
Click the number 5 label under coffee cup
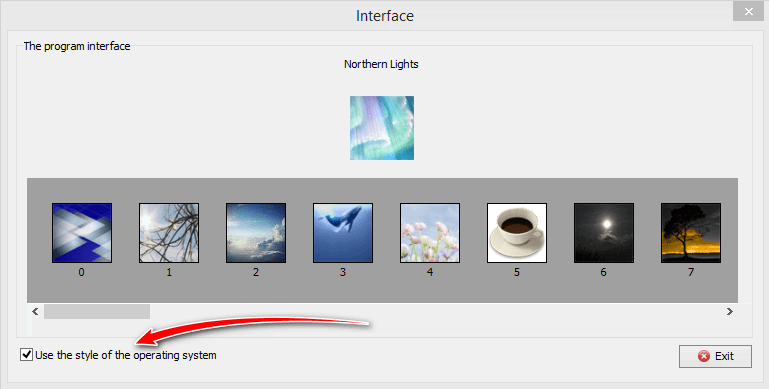(x=516, y=272)
